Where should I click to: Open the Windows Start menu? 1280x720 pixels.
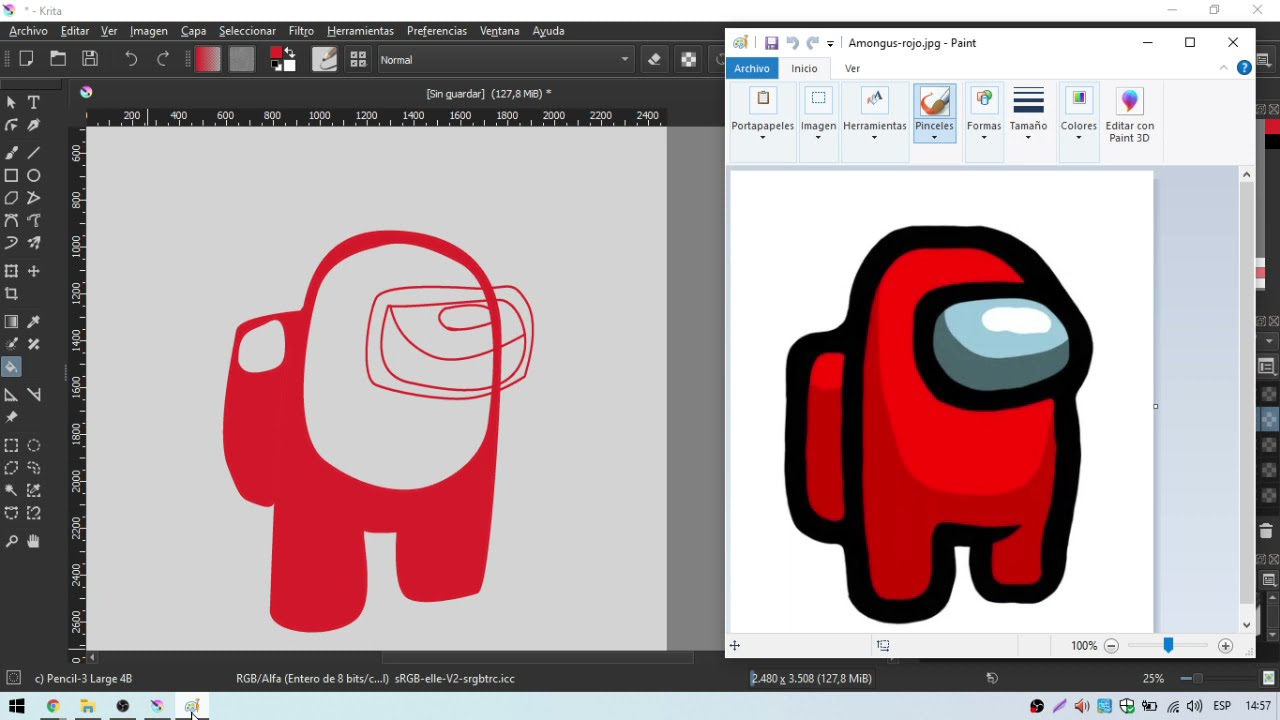pyautogui.click(x=16, y=706)
